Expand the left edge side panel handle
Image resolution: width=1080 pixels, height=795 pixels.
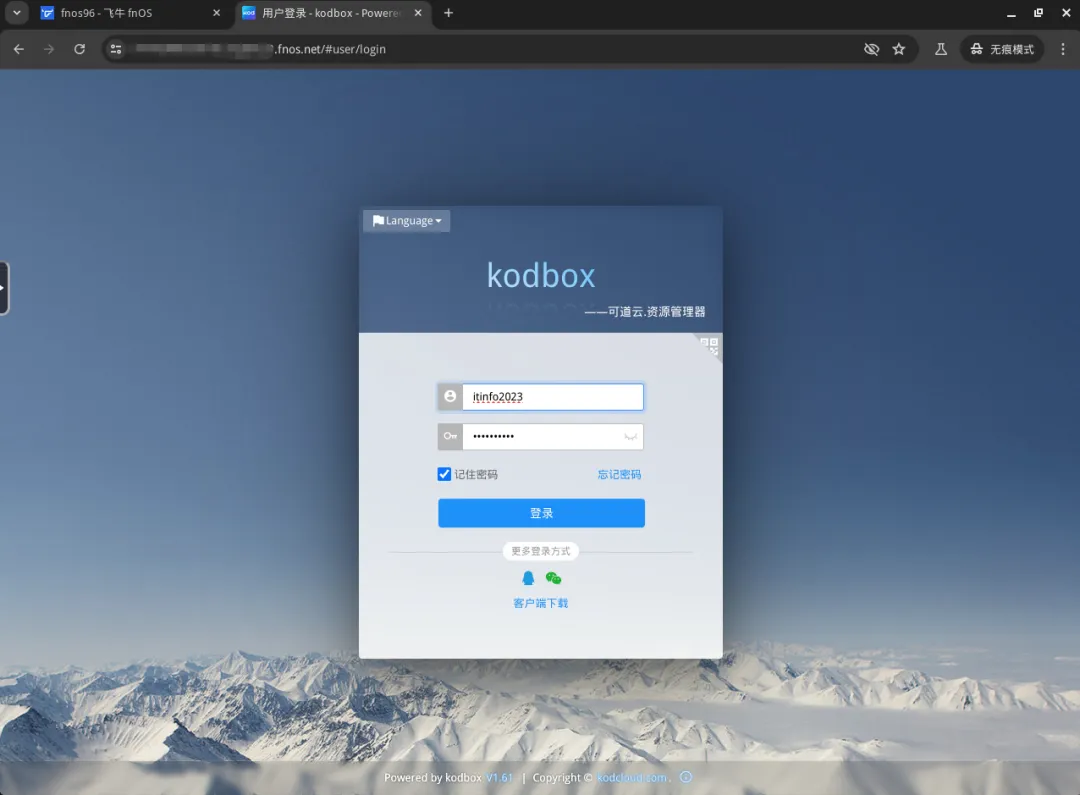(4, 288)
